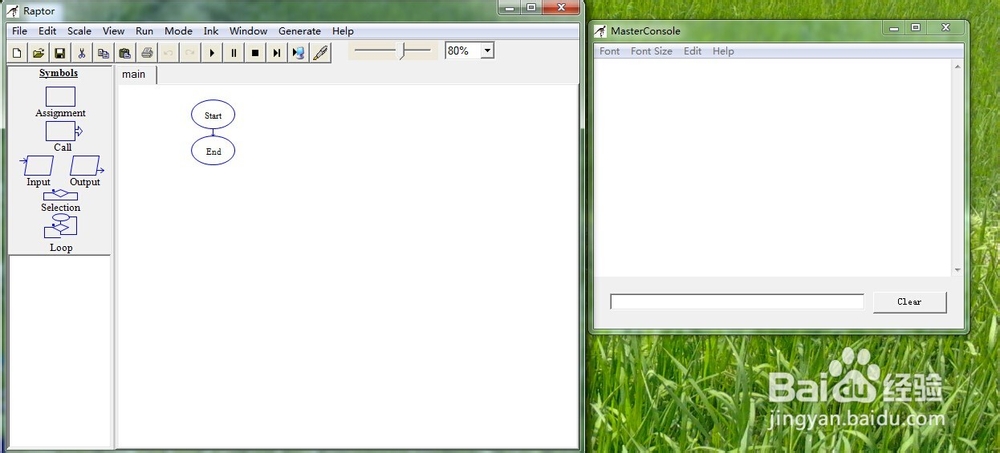1000x453 pixels.
Task: Open the Generate menu
Action: (x=300, y=31)
